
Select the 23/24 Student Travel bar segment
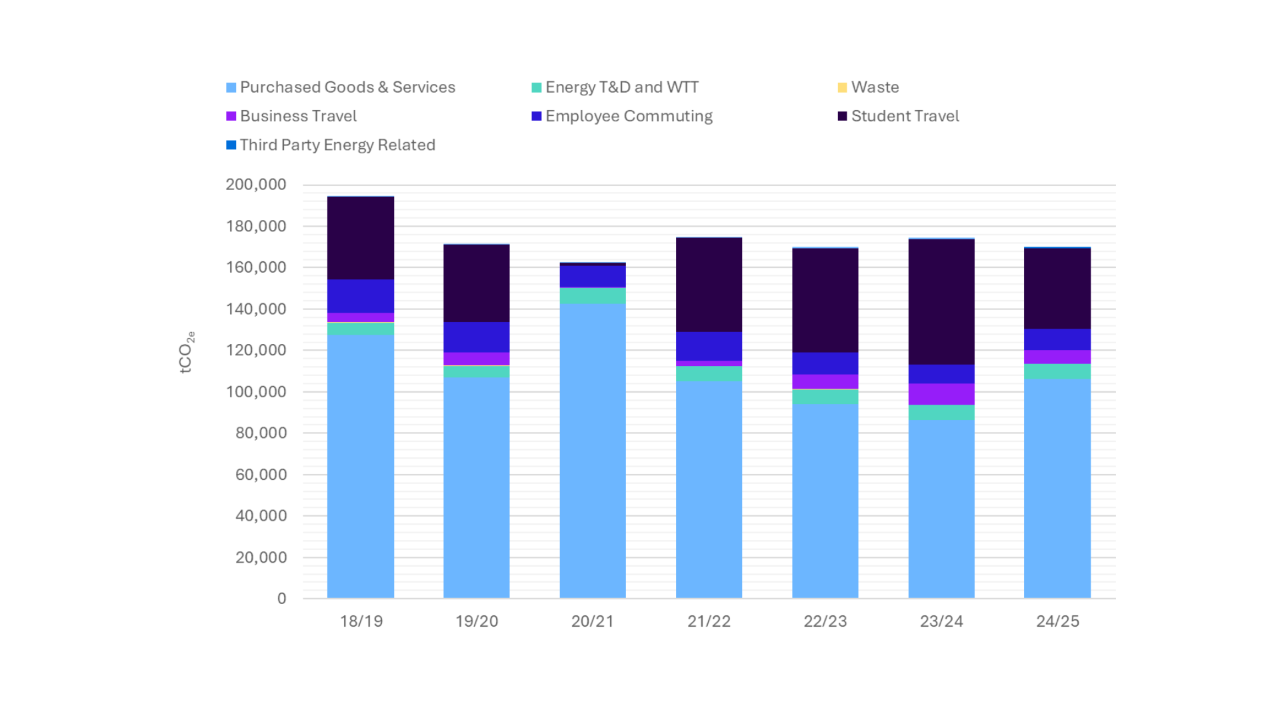(941, 302)
